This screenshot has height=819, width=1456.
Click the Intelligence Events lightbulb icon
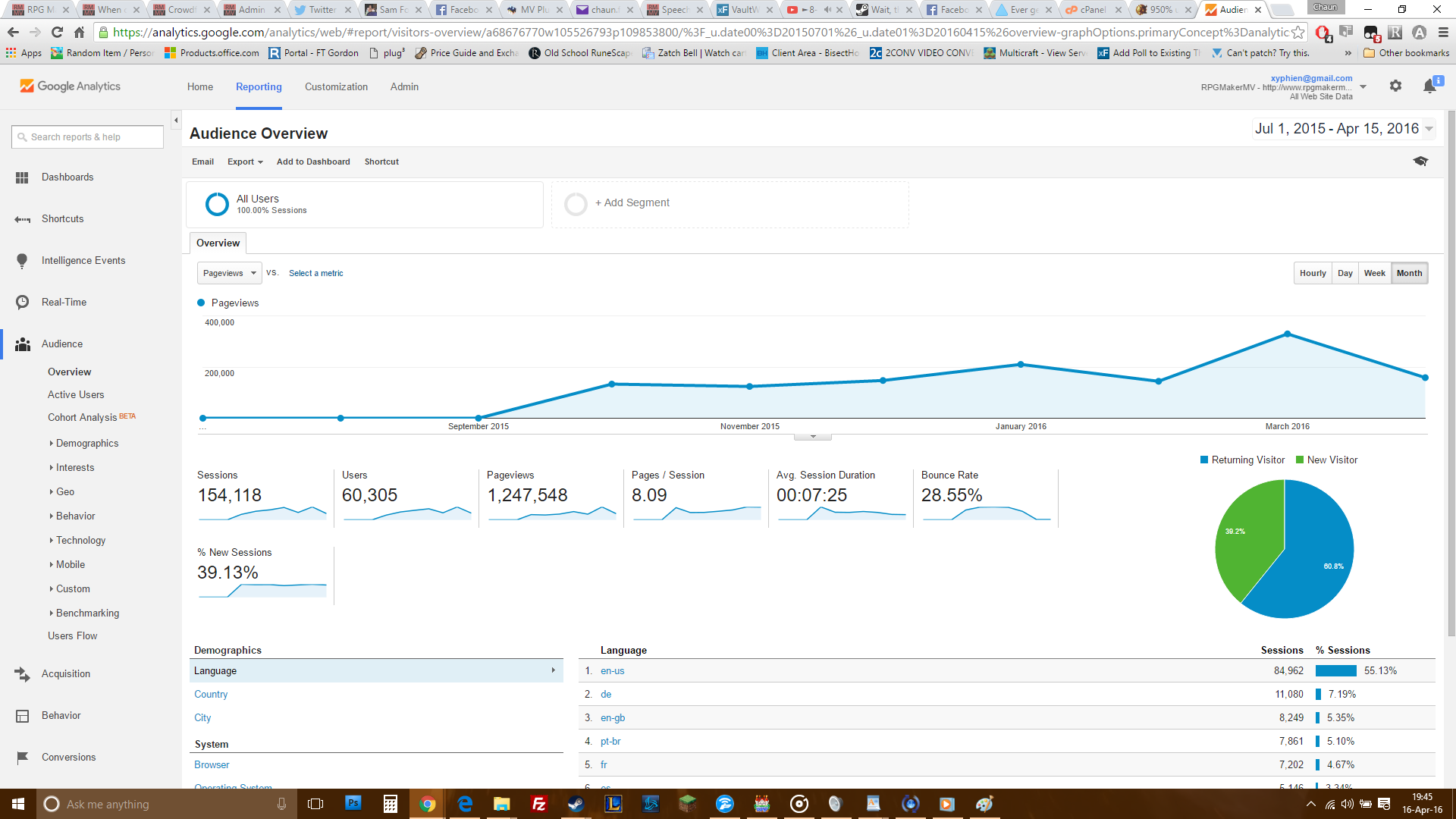(22, 261)
